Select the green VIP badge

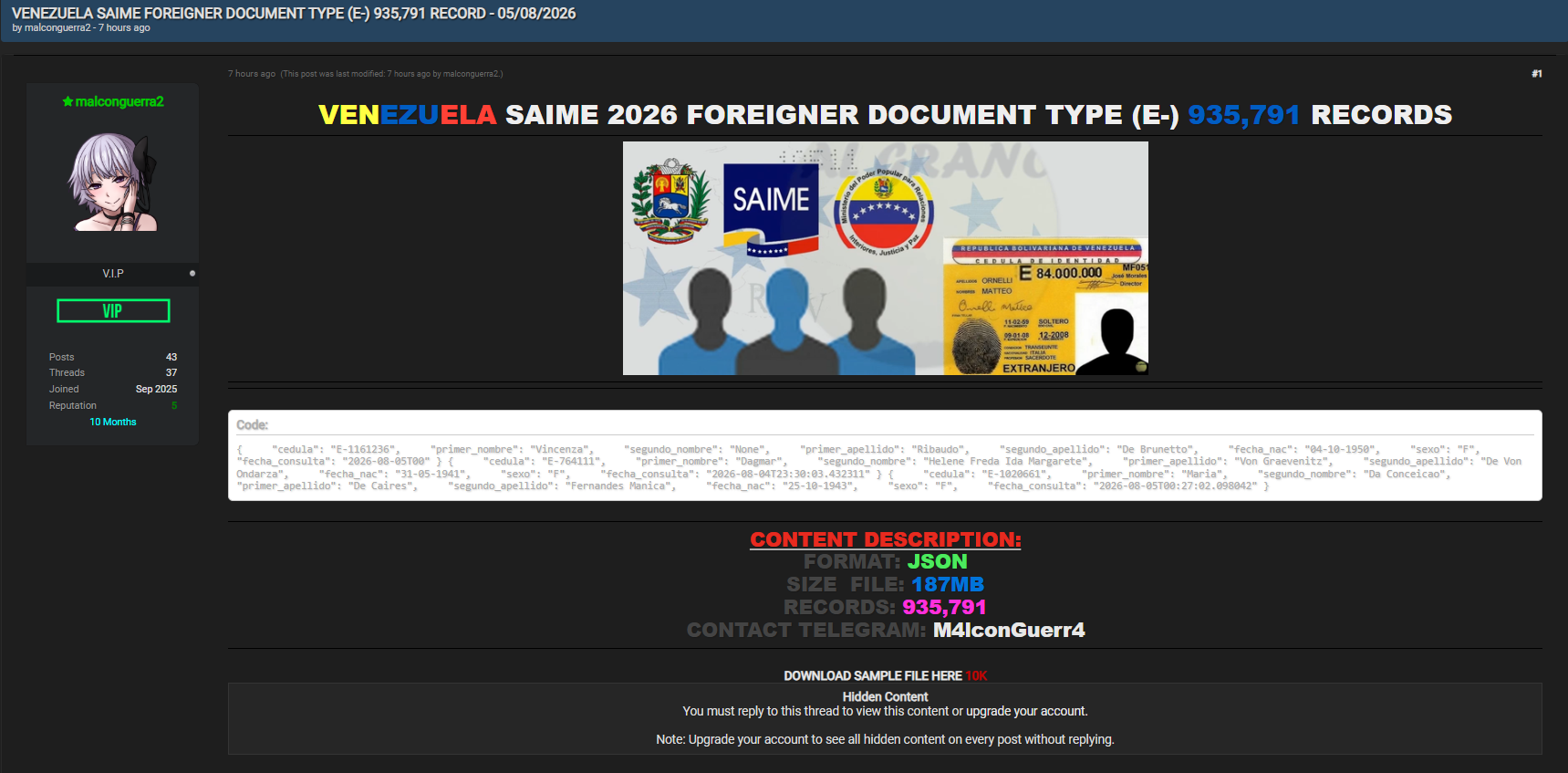point(113,311)
